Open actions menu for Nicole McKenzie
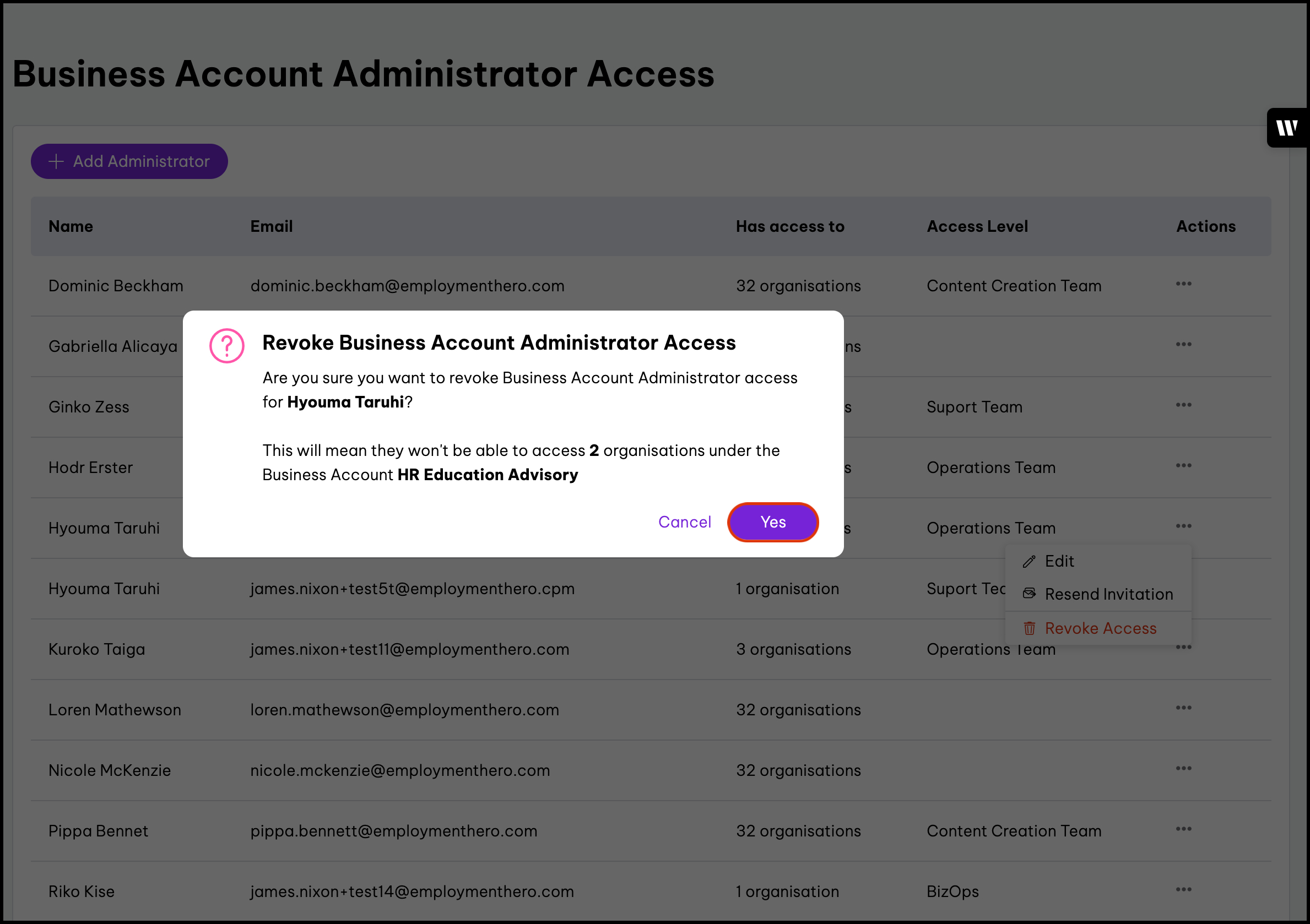This screenshot has width=1310, height=924. (1183, 768)
